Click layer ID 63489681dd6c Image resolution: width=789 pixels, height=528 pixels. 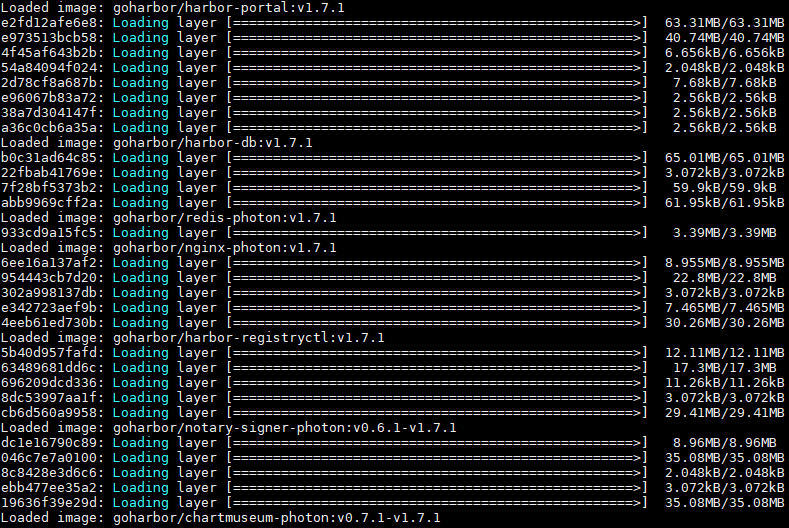click(49, 368)
